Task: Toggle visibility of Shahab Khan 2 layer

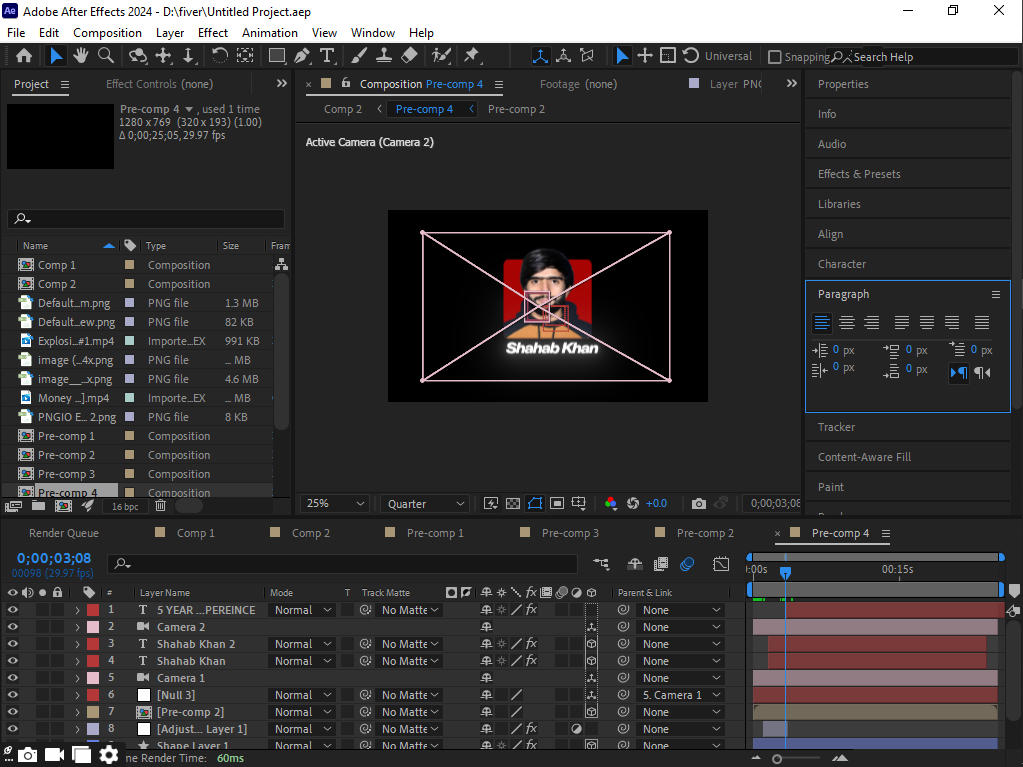Action: pyautogui.click(x=13, y=644)
